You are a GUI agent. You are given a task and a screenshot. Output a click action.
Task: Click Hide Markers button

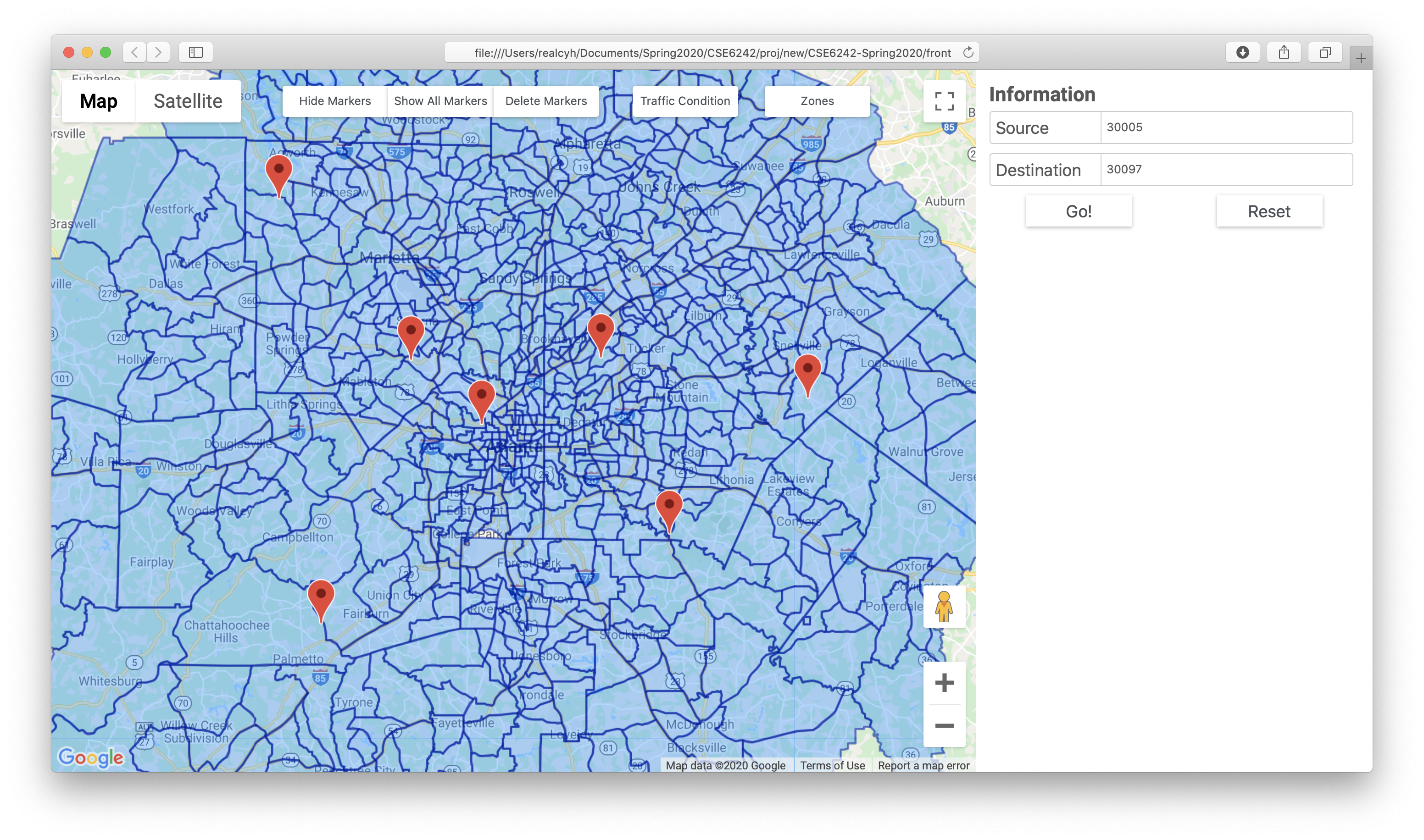point(334,101)
